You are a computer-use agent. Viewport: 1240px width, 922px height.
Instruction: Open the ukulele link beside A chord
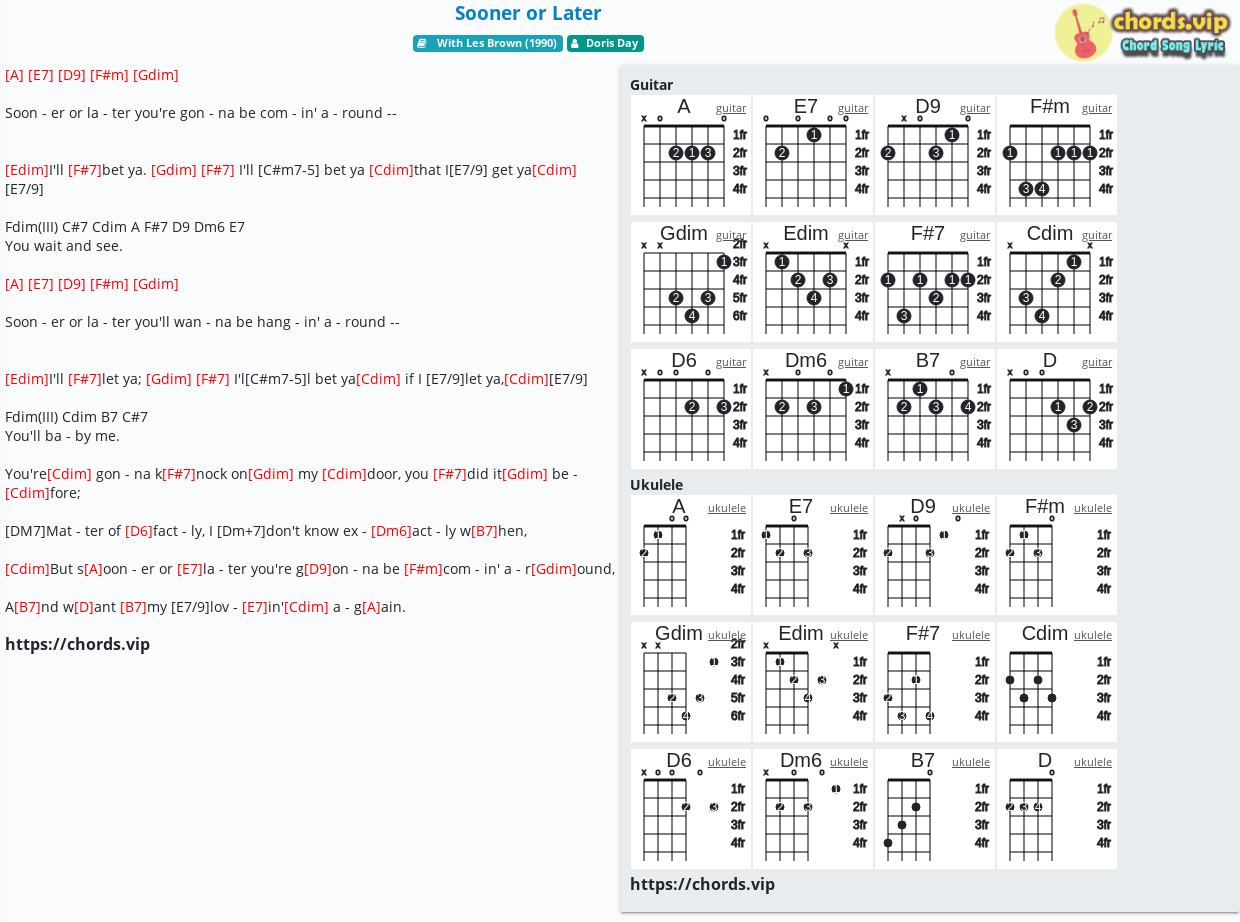[727, 508]
